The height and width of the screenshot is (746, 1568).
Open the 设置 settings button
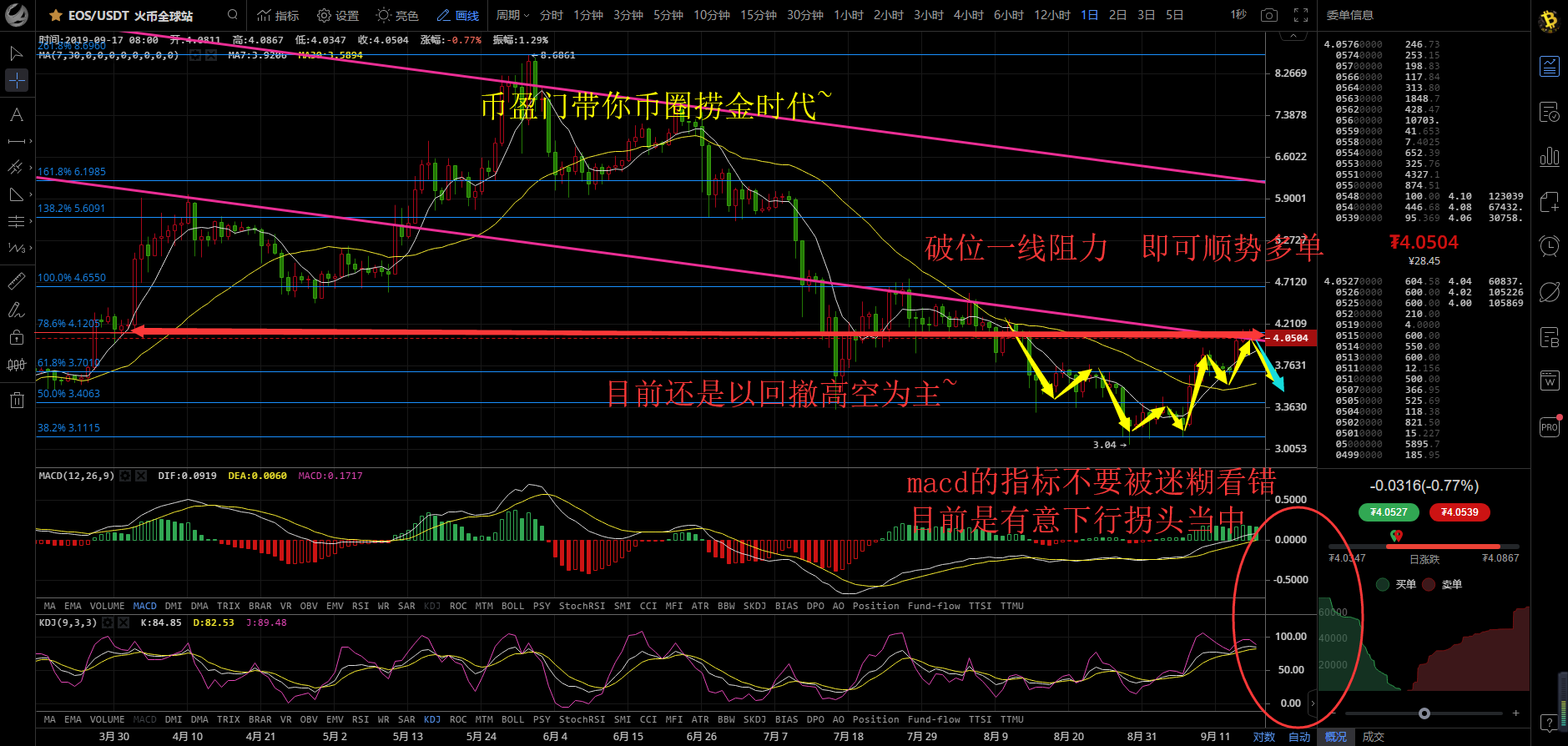[x=338, y=16]
